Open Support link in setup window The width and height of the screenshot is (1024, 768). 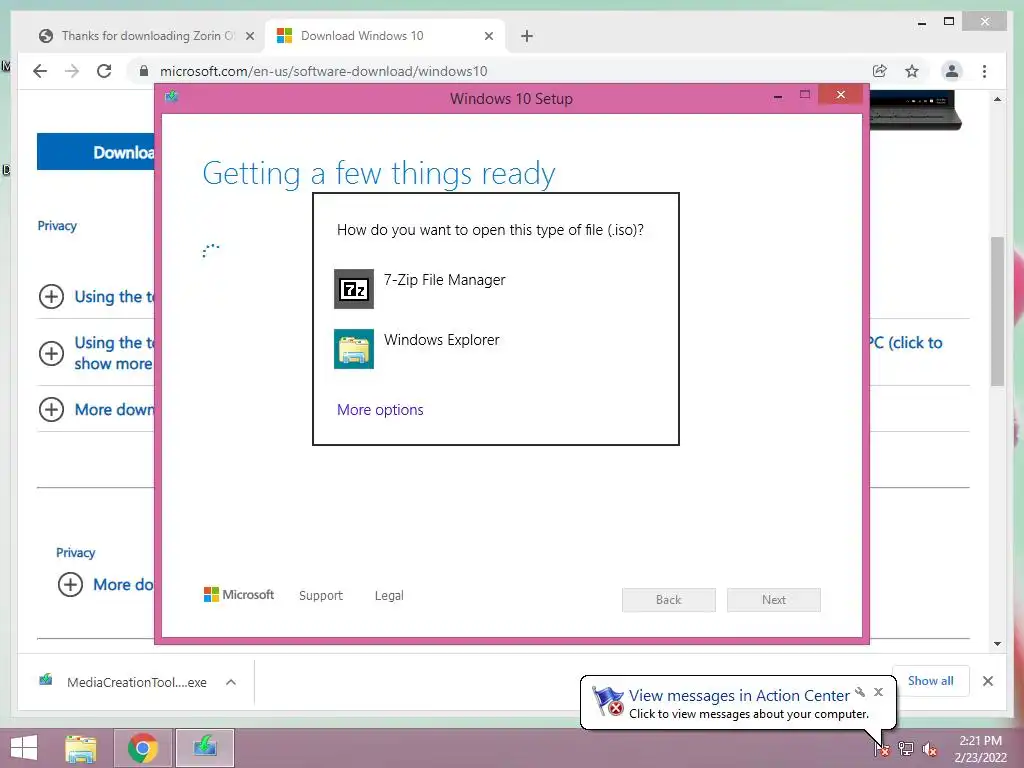coord(321,596)
